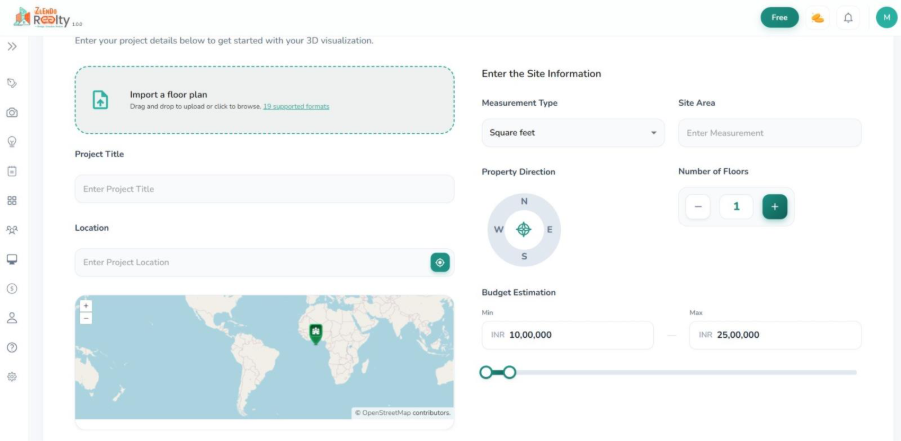This screenshot has height=441, width=901.
Task: Open the M user avatar menu
Action: coord(887,17)
